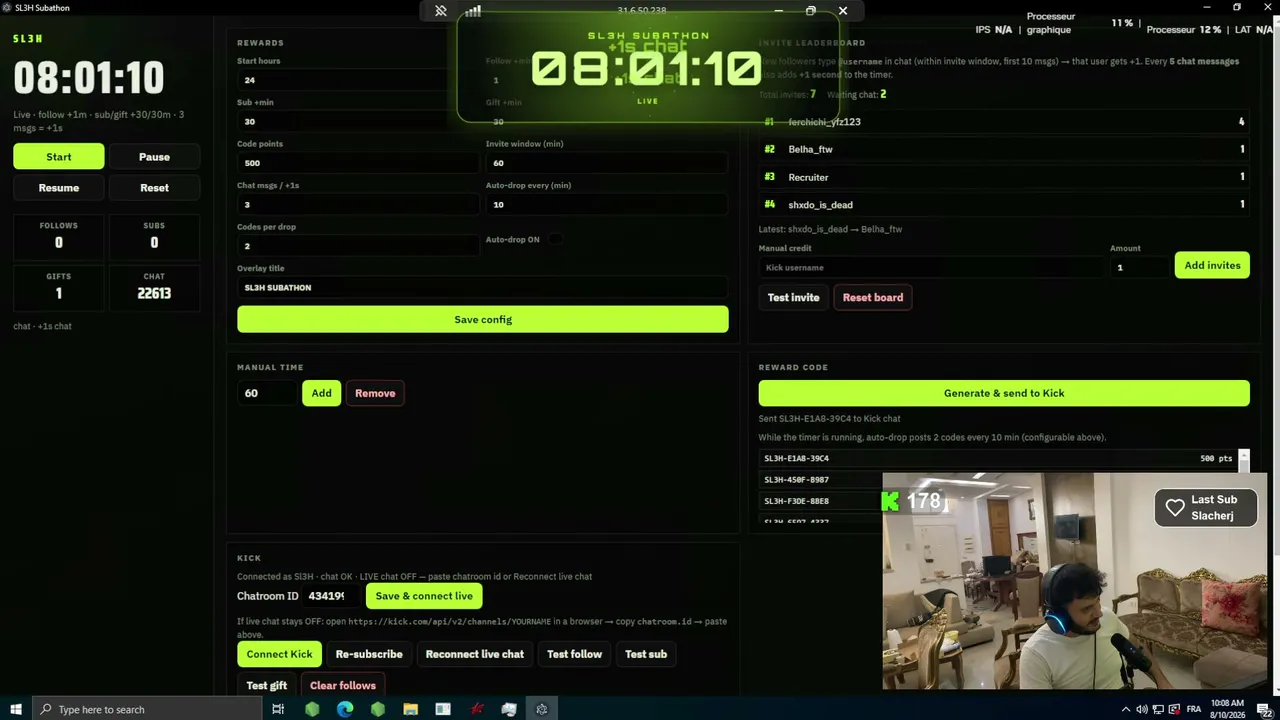1280x720 pixels.
Task: Select reward code SL3H-450F-B987
Action: coord(820,480)
